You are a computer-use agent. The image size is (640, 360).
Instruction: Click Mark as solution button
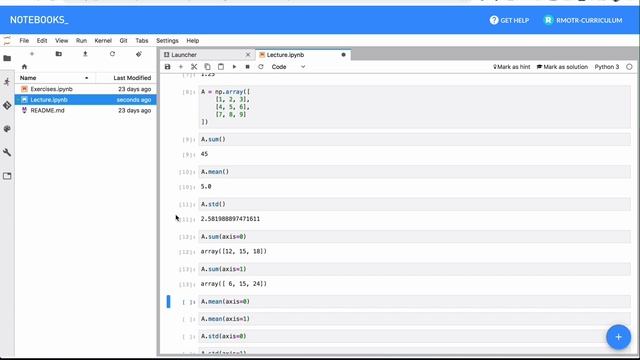coord(562,67)
